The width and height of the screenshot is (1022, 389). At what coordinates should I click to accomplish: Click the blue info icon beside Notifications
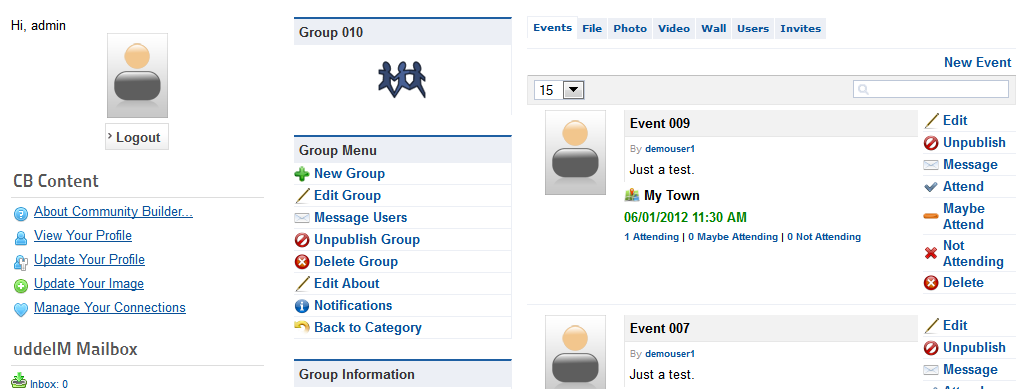(302, 306)
